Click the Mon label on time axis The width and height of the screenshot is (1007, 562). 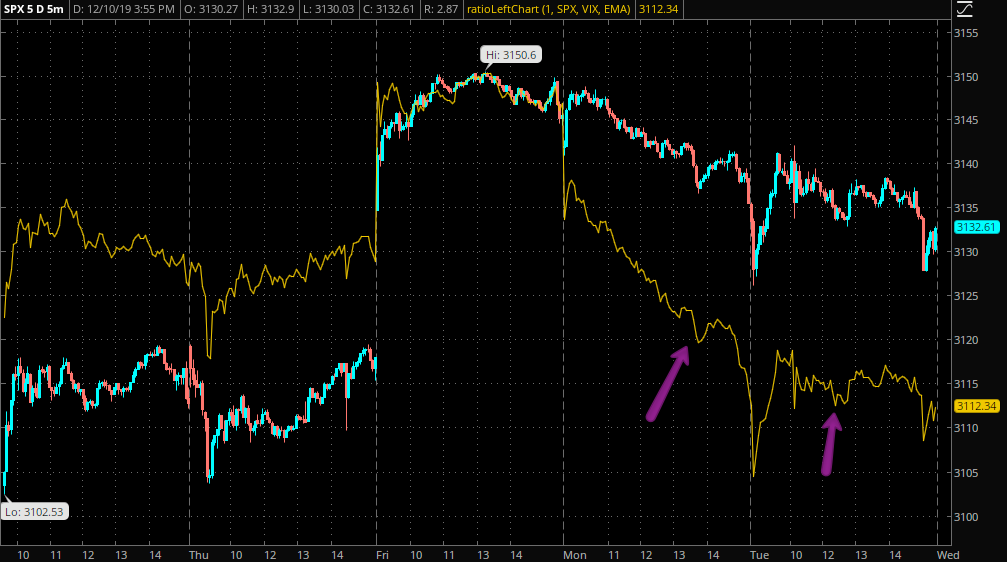click(575, 555)
